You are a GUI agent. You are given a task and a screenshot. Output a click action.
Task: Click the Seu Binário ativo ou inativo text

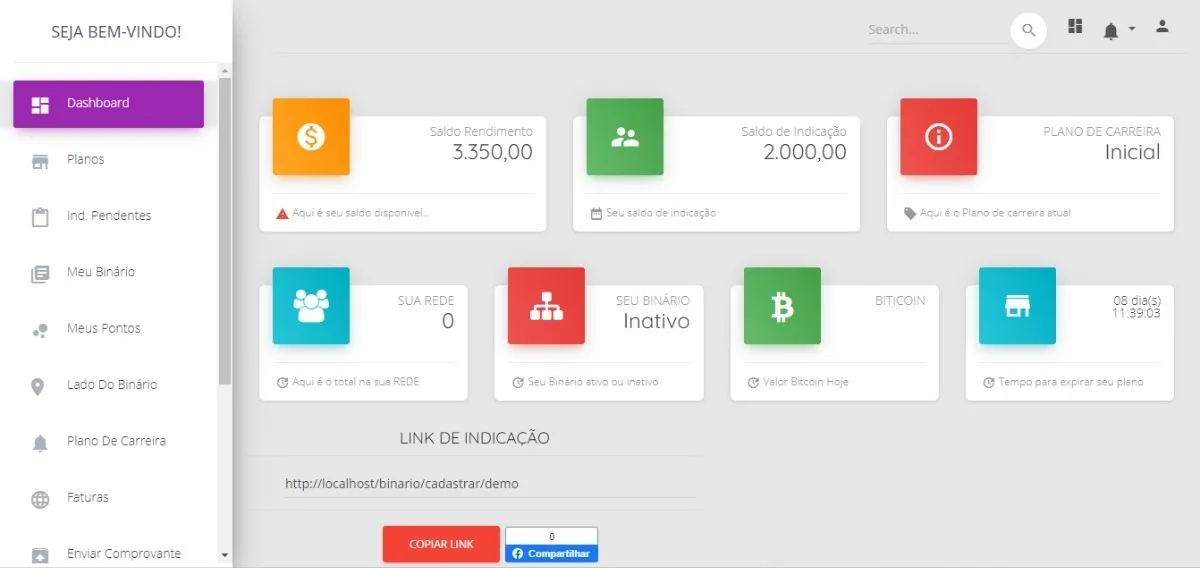[x=593, y=382]
